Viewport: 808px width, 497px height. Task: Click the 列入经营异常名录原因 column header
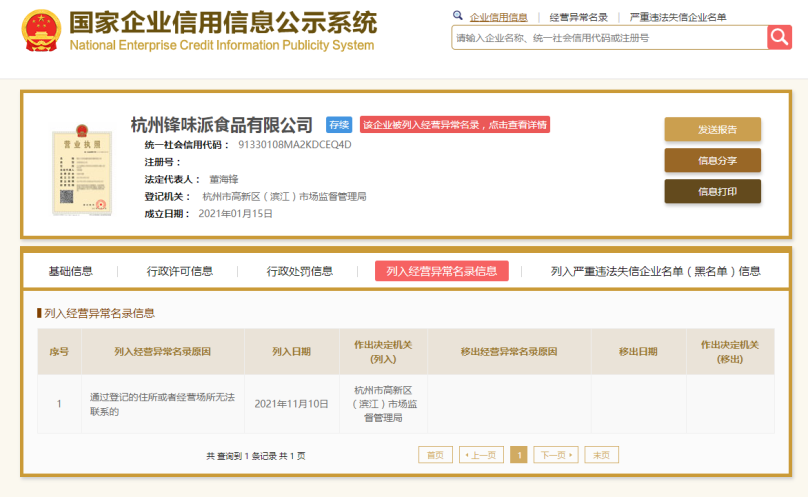pos(163,352)
